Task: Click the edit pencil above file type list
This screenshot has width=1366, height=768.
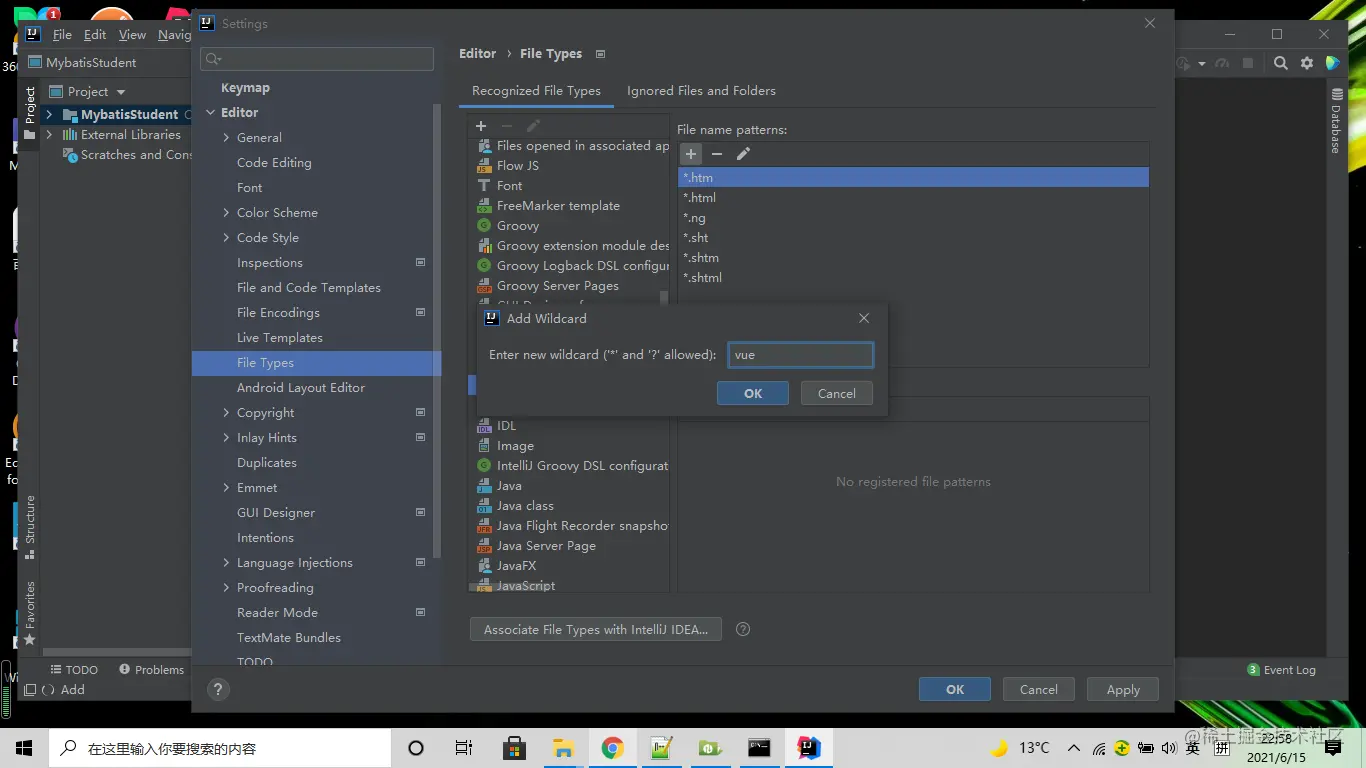Action: tap(533, 126)
